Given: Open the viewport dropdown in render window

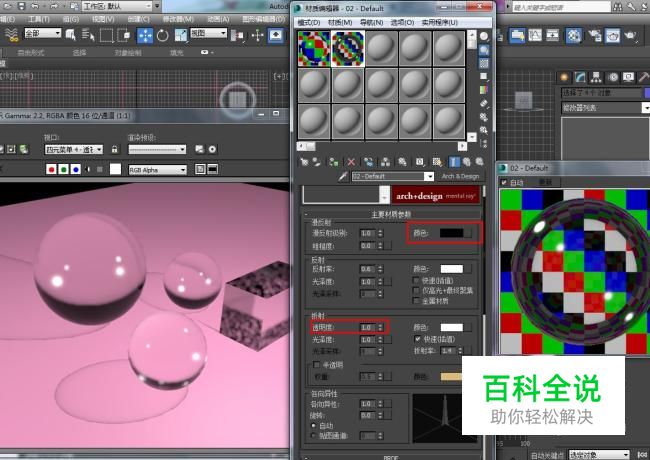Looking at the screenshot, I should (x=74, y=149).
